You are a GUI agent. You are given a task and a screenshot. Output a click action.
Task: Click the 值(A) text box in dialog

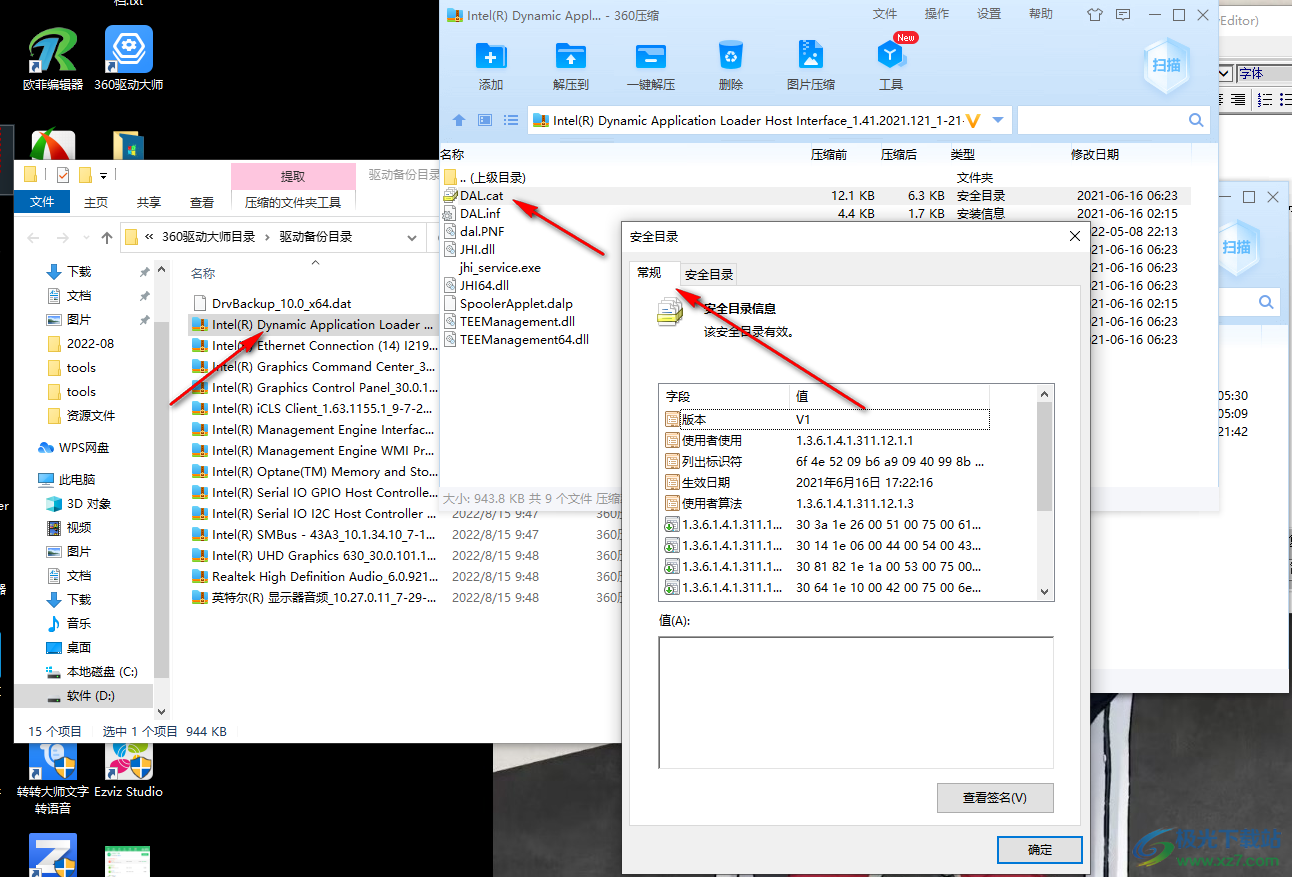[856, 702]
